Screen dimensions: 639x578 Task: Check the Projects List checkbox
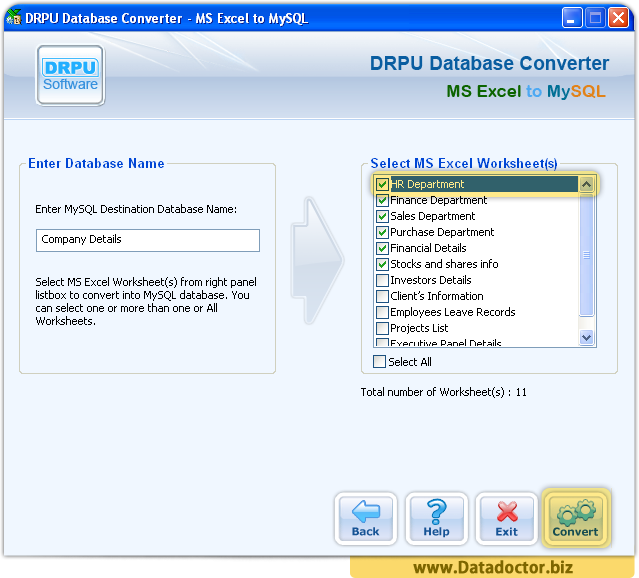point(382,328)
